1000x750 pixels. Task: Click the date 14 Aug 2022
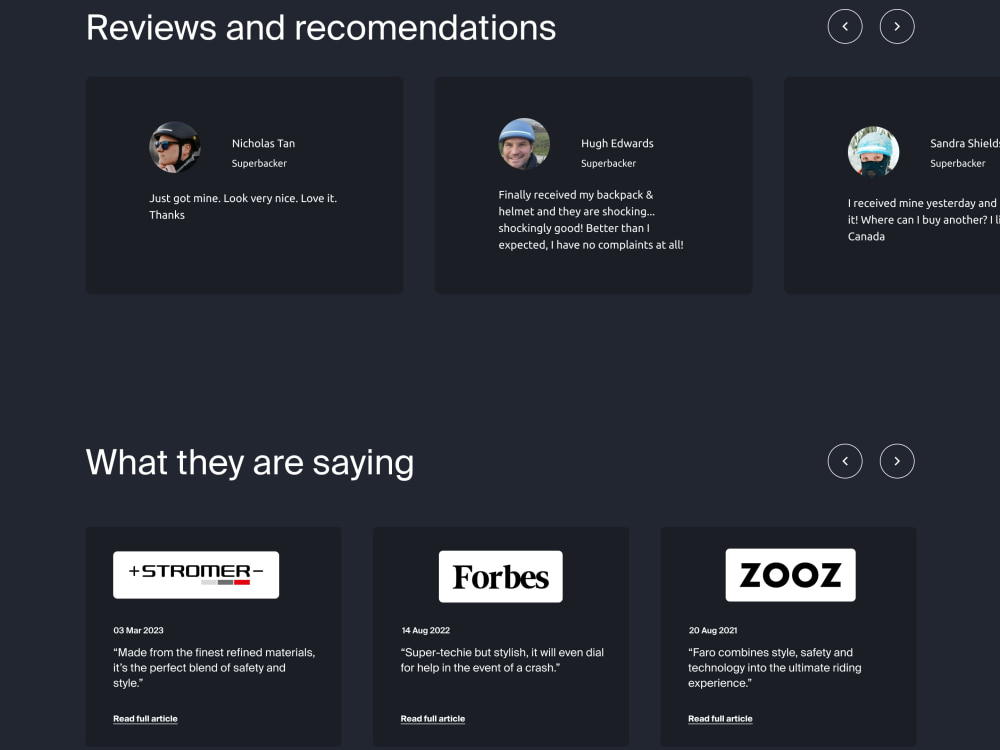pyautogui.click(x=425, y=630)
